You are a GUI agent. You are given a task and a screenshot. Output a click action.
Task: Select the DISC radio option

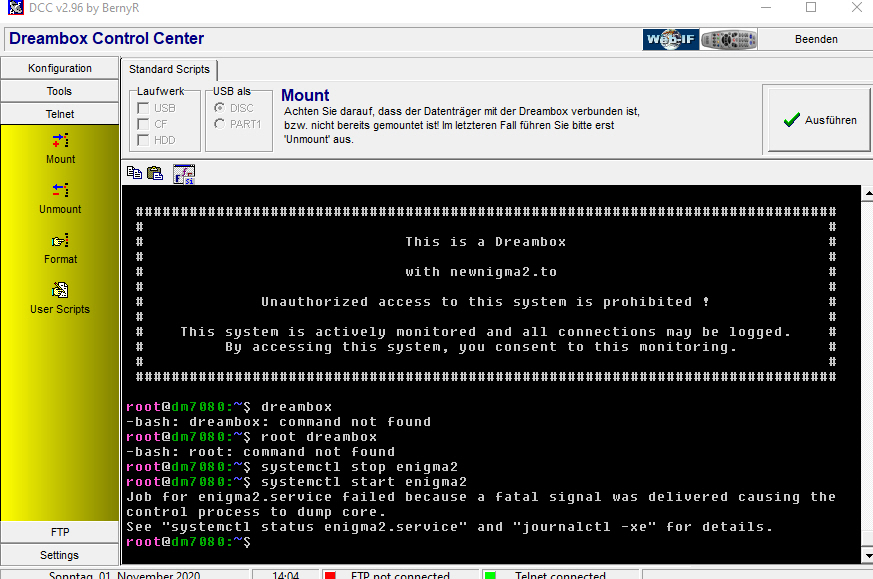coord(219,107)
